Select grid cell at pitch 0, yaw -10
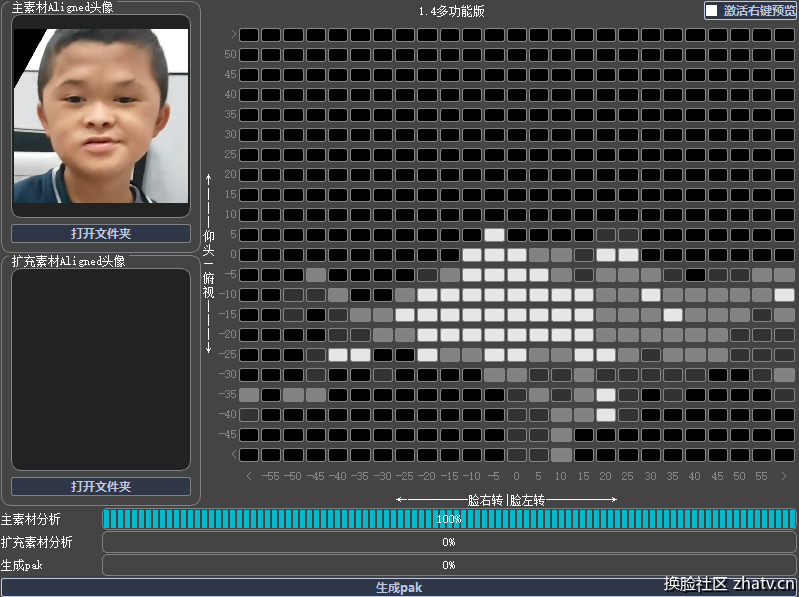Viewport: 799px width, 597px height. [472, 255]
